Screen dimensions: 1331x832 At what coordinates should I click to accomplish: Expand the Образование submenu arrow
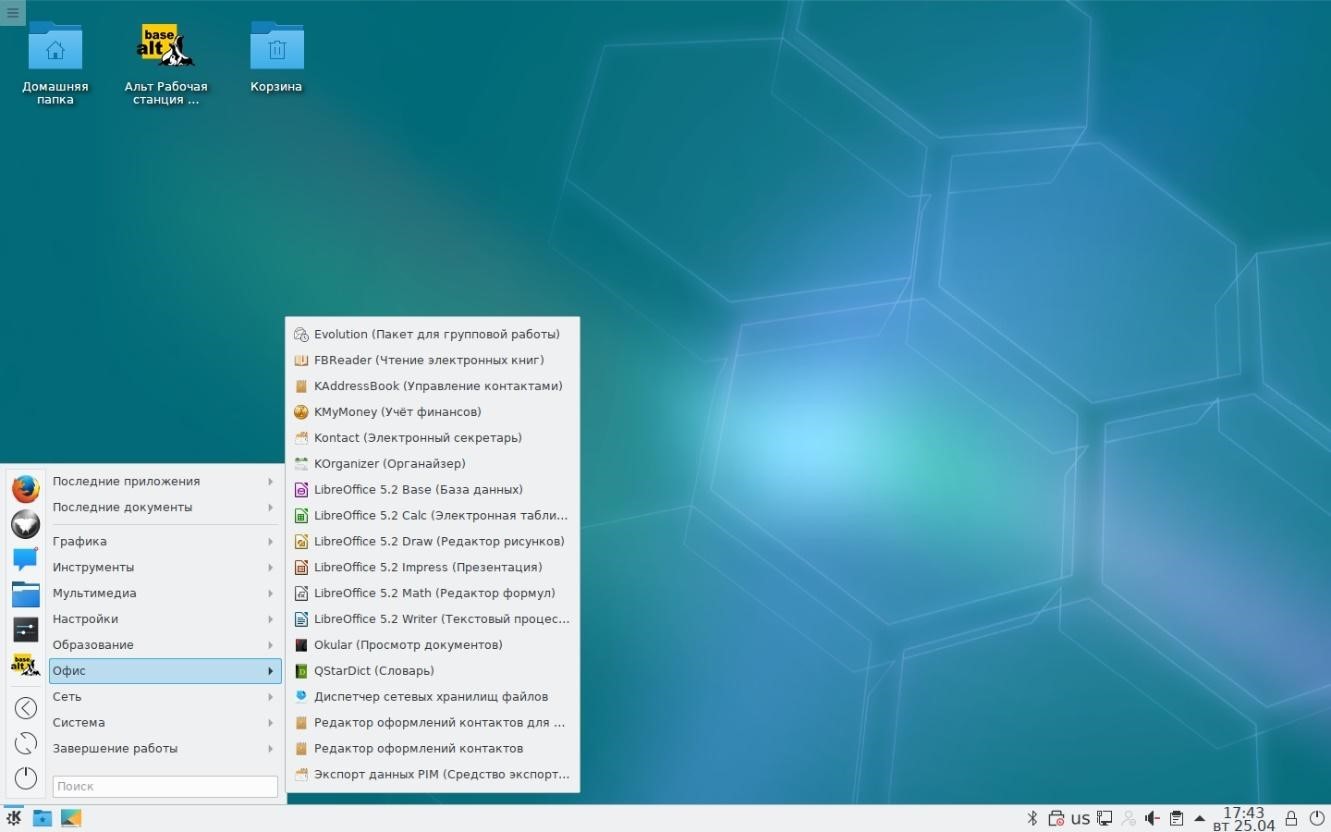[271, 645]
